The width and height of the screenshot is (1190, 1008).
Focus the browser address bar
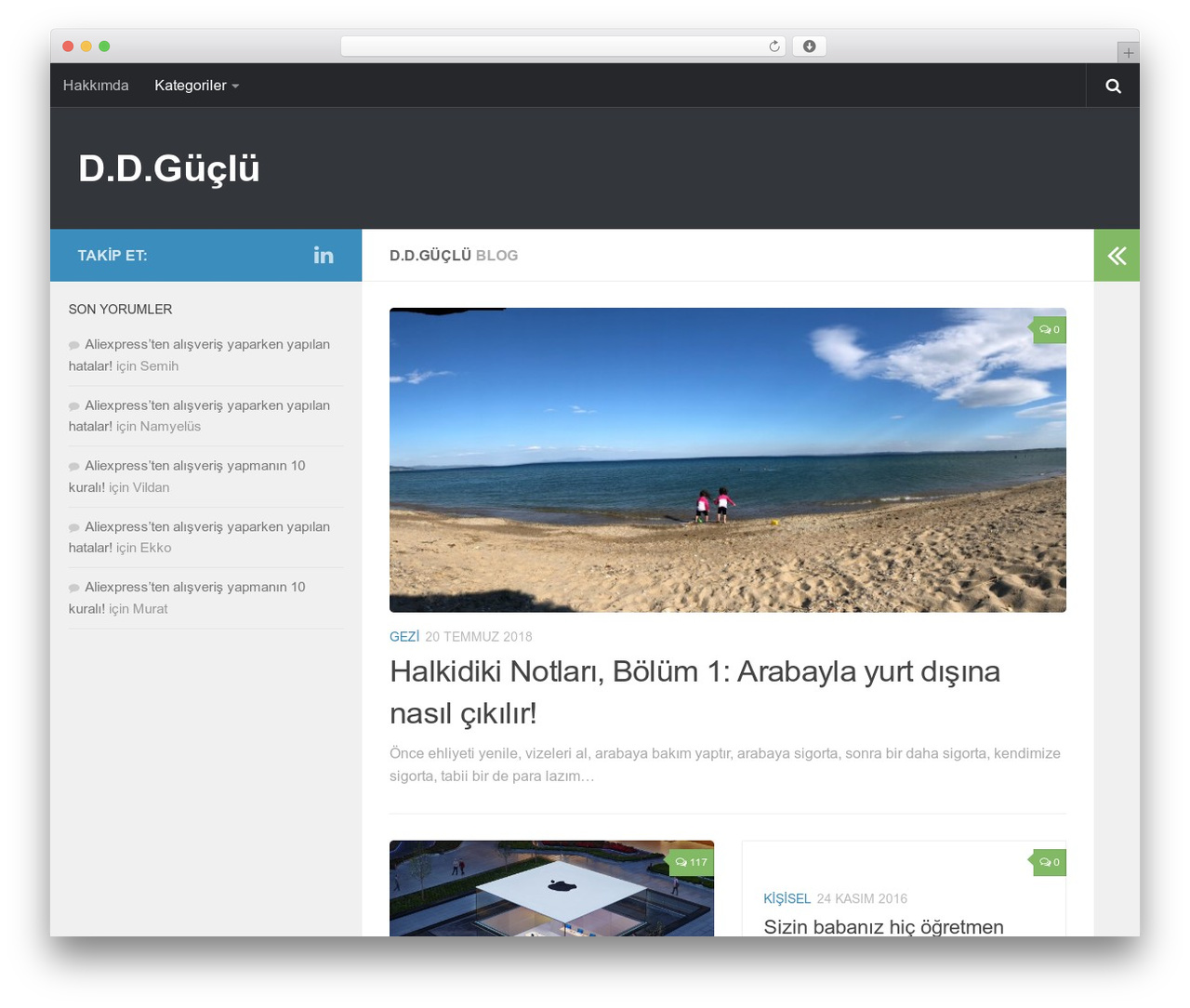click(562, 46)
